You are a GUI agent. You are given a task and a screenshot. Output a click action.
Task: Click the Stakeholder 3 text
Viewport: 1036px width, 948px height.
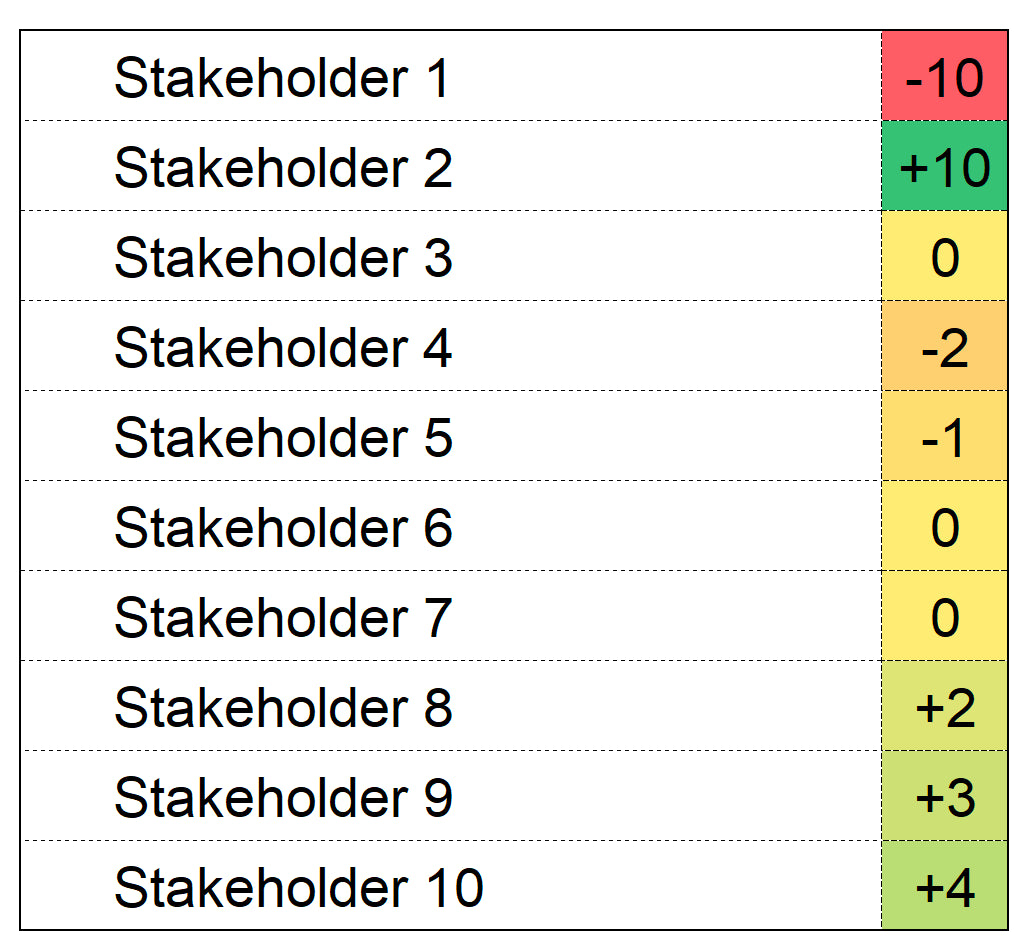[283, 258]
